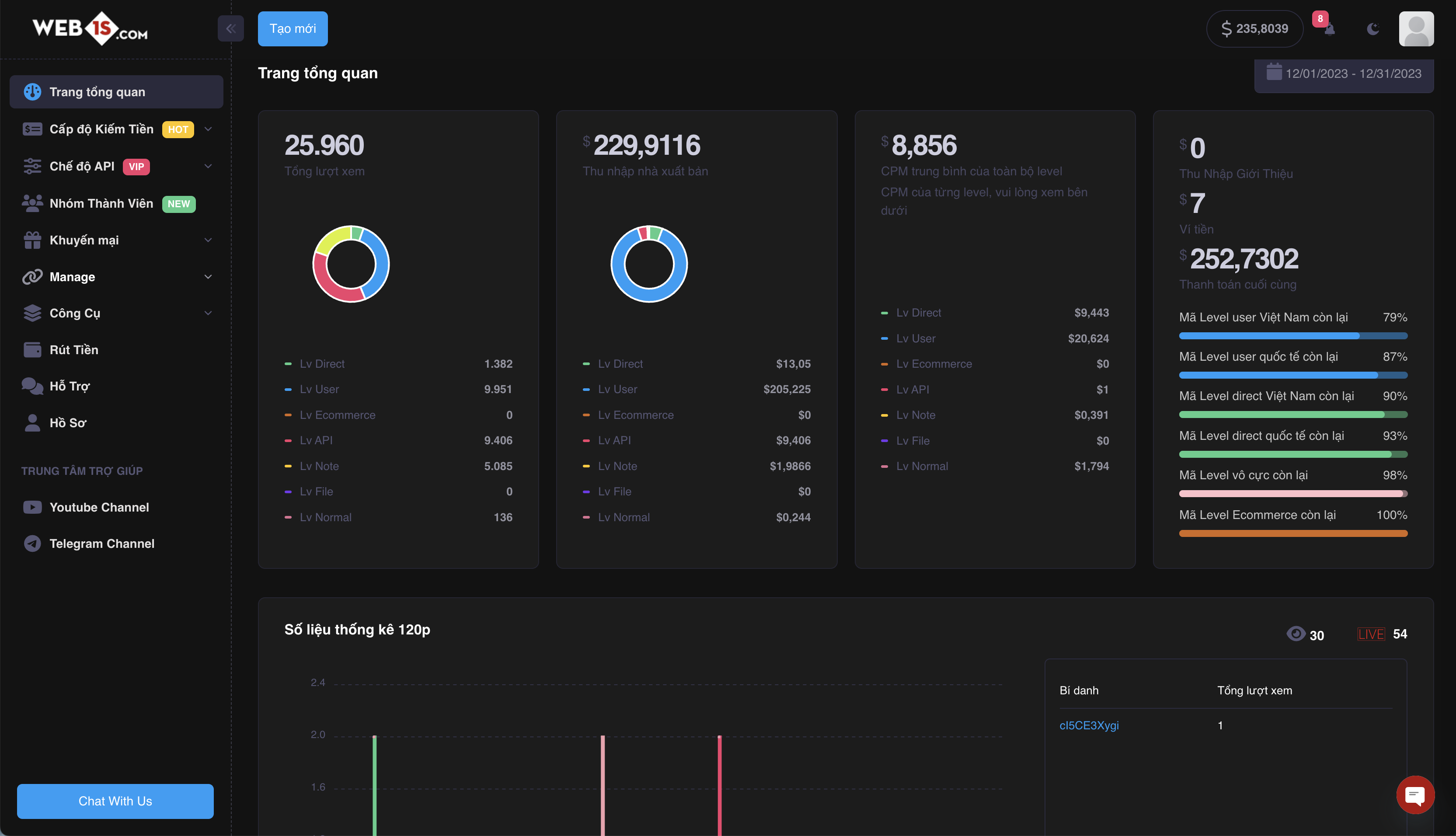Click Lv Ecommerce legend in CPM card
This screenshot has height=836, width=1456.
(x=934, y=363)
